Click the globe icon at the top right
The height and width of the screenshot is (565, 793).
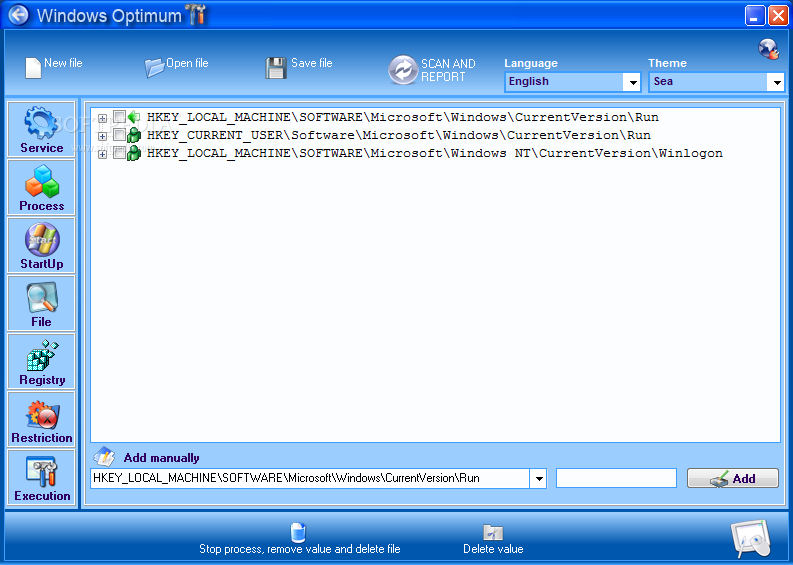pos(768,49)
